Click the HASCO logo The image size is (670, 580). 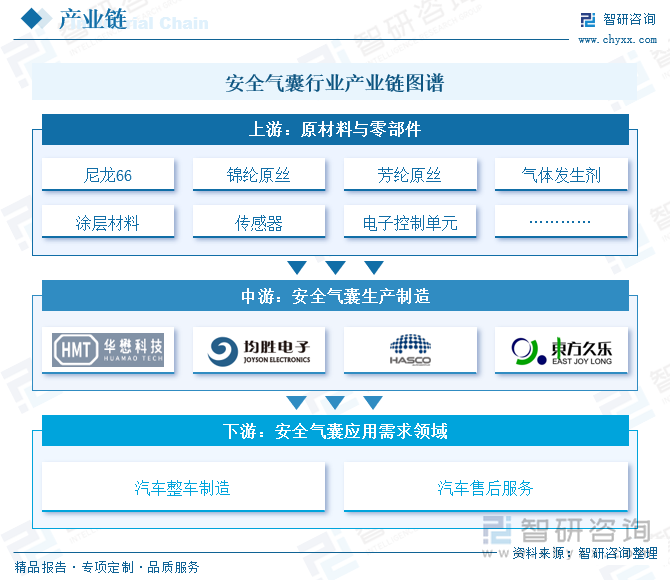[x=410, y=350]
